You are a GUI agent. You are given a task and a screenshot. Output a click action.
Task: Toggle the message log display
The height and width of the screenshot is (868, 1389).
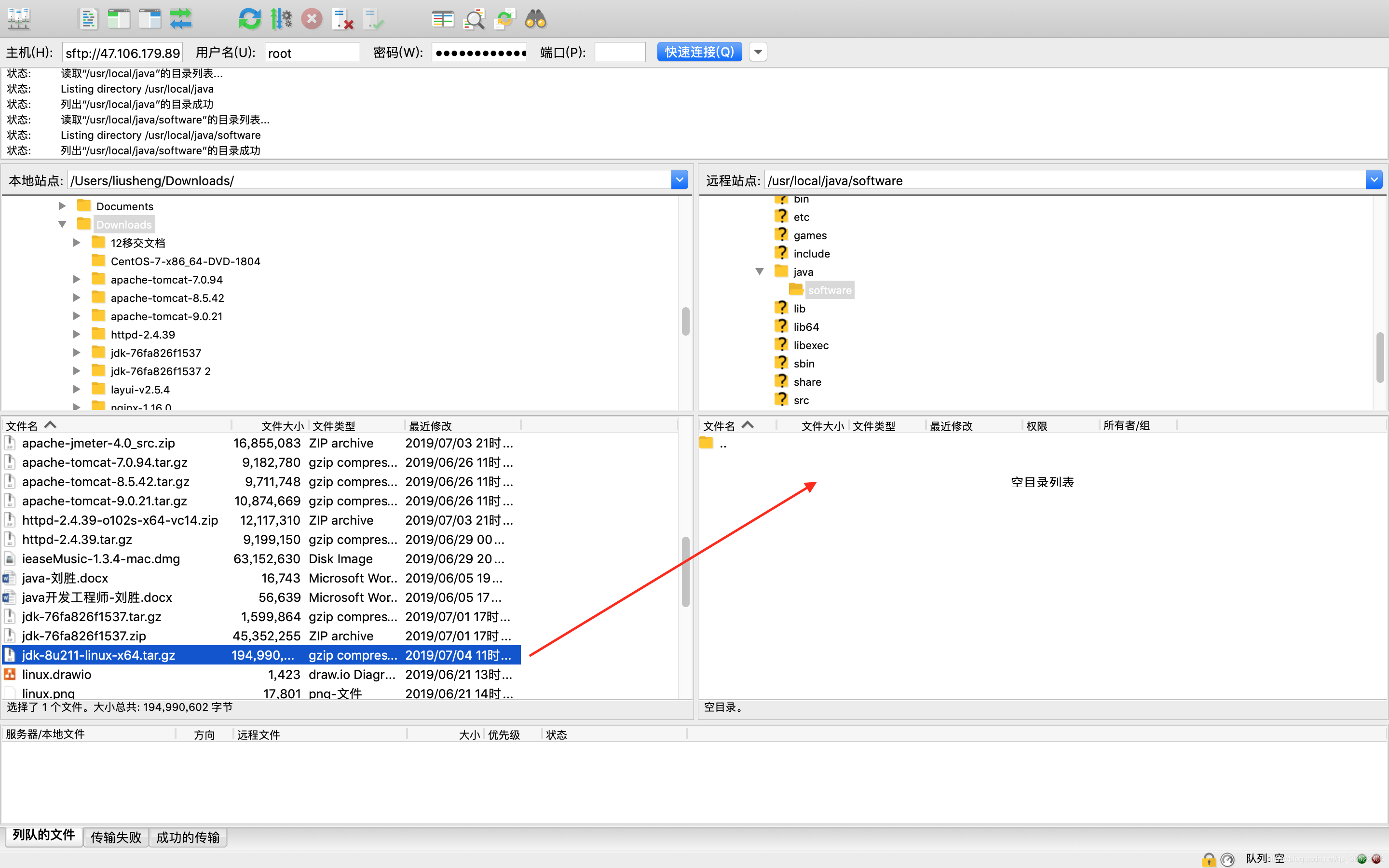[x=88, y=19]
